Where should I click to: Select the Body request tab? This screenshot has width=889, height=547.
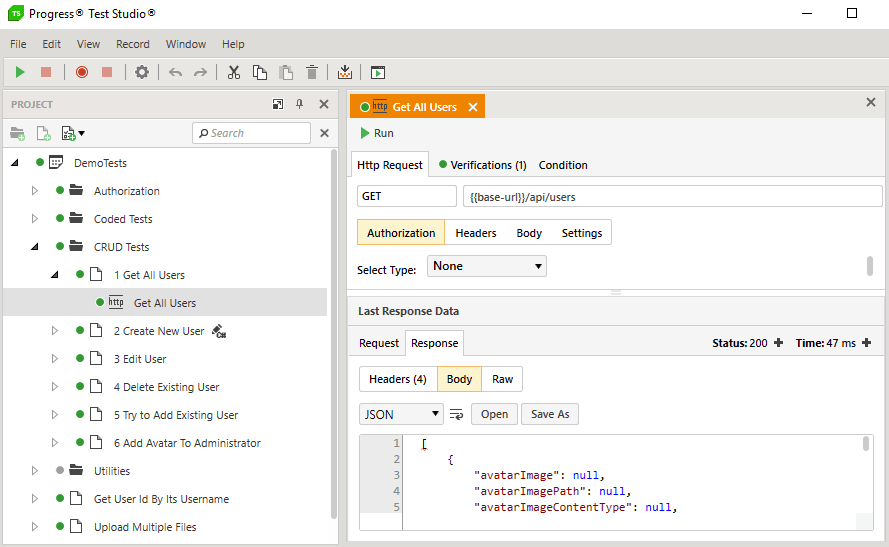pyautogui.click(x=529, y=233)
